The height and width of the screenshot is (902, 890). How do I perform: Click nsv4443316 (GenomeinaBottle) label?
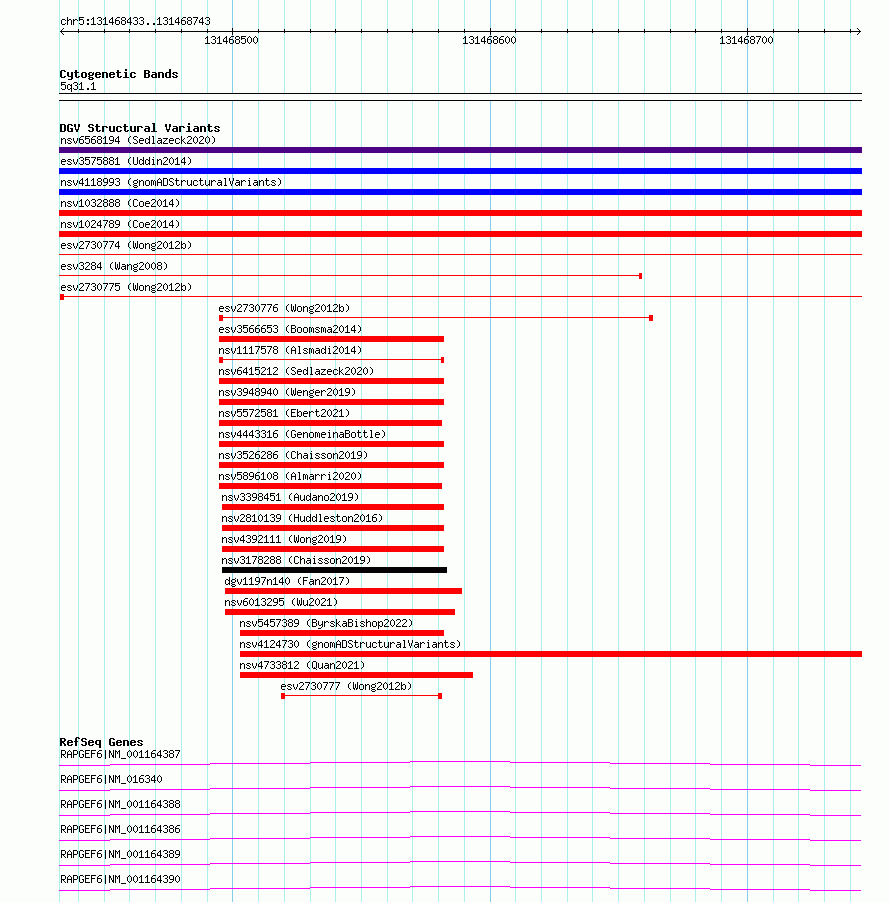[x=302, y=434]
